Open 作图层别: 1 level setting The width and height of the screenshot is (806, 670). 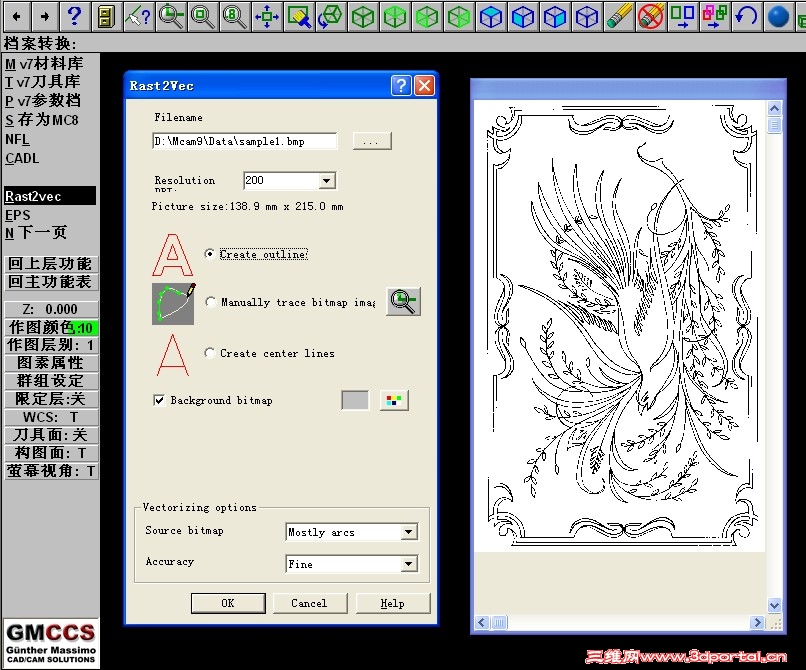50,345
